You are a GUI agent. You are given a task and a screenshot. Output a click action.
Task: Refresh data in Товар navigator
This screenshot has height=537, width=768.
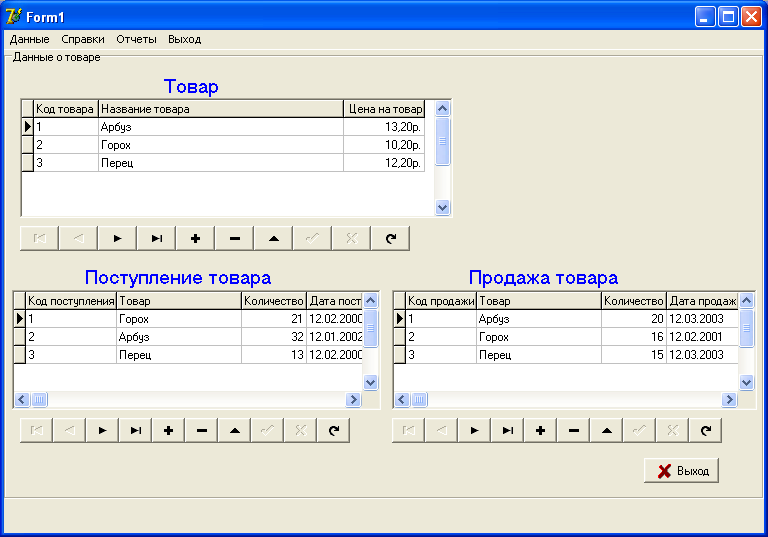(x=390, y=239)
